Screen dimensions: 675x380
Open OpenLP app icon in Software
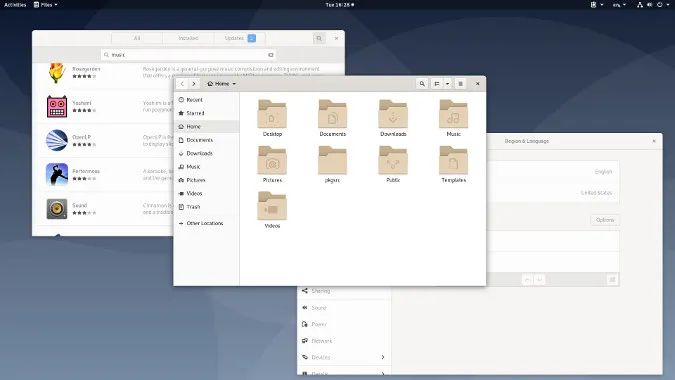point(57,140)
